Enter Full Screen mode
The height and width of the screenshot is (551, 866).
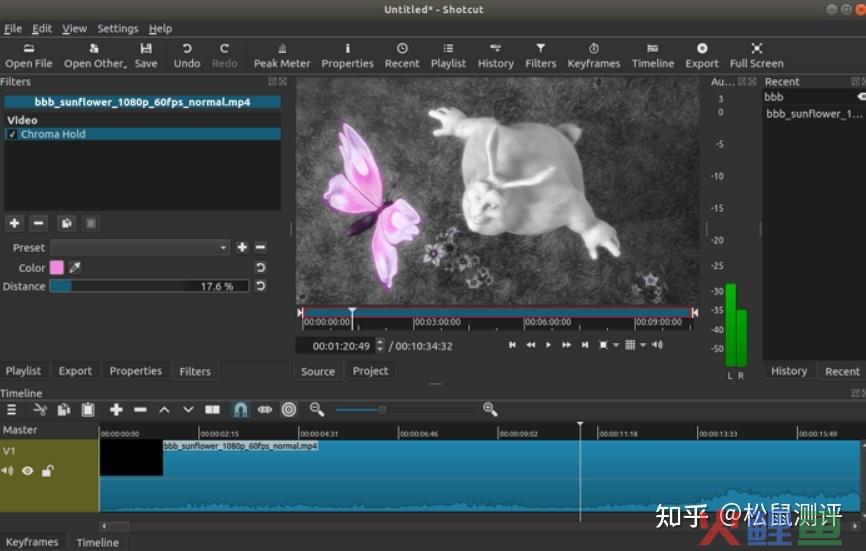pyautogui.click(x=757, y=56)
